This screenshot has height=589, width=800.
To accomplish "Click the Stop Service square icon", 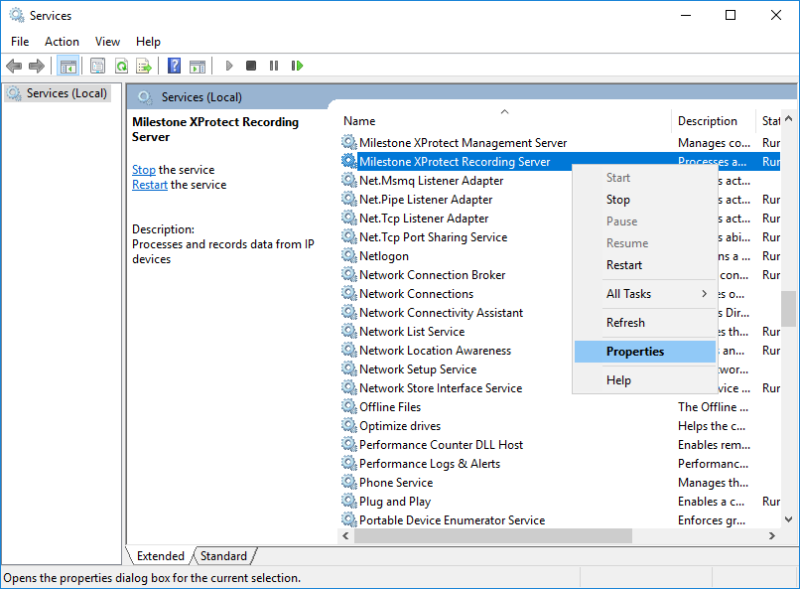I will pos(251,66).
